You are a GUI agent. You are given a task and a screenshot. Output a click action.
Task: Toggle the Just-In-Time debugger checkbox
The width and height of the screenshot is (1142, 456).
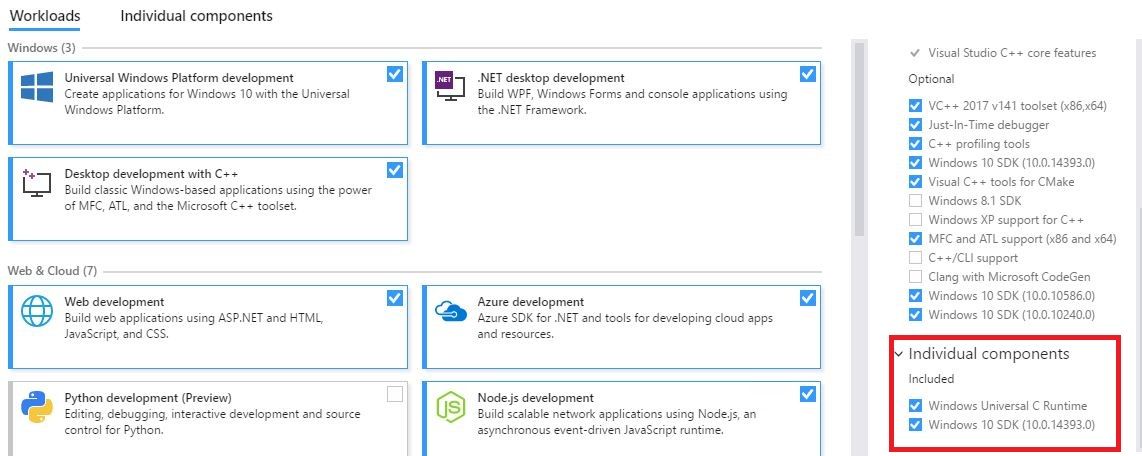coord(915,125)
